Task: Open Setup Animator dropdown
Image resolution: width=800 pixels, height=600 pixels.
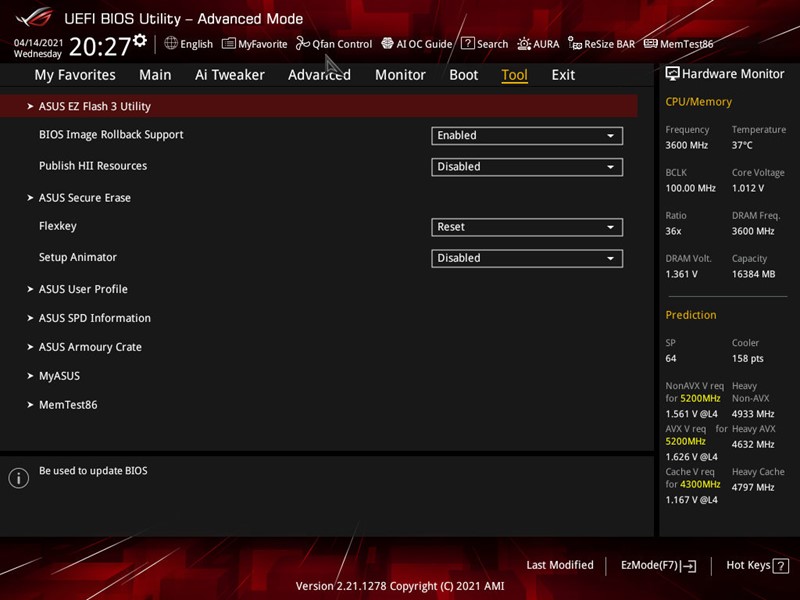Action: click(527, 258)
